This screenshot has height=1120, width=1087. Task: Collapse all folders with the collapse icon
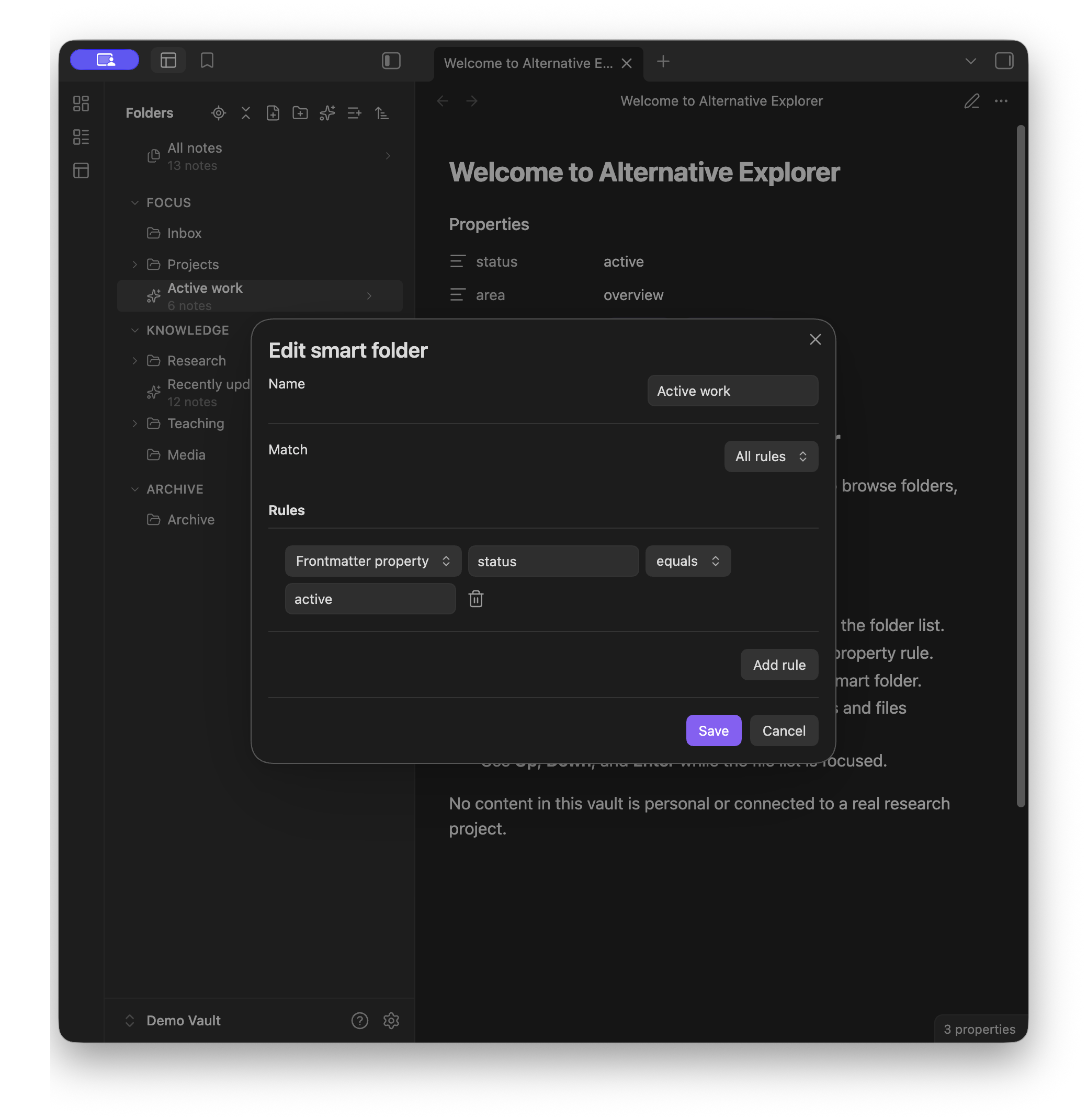[246, 113]
